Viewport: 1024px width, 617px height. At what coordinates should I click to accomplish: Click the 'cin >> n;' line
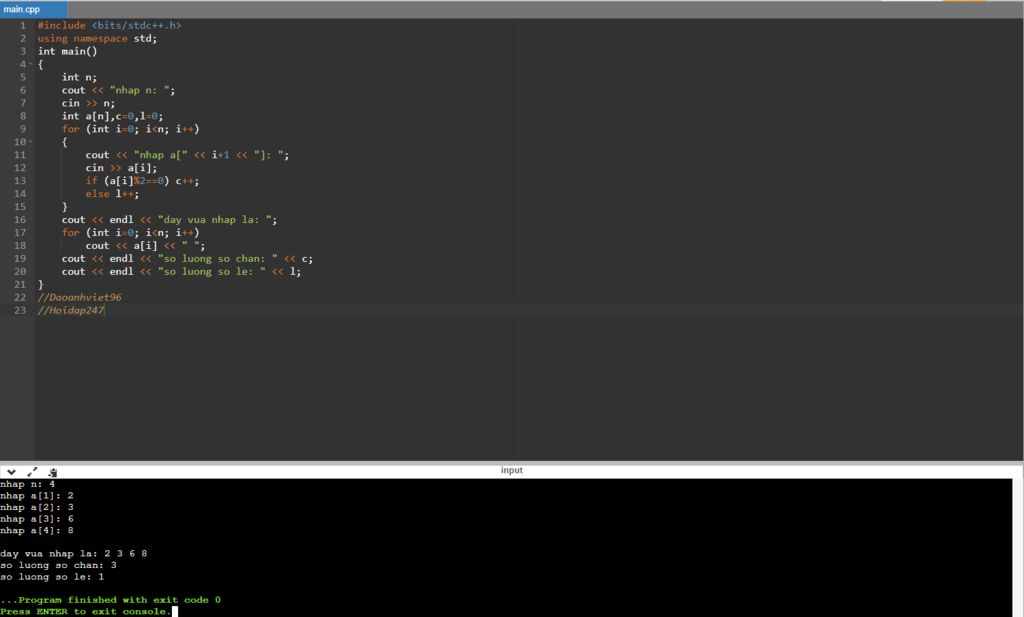[x=88, y=103]
